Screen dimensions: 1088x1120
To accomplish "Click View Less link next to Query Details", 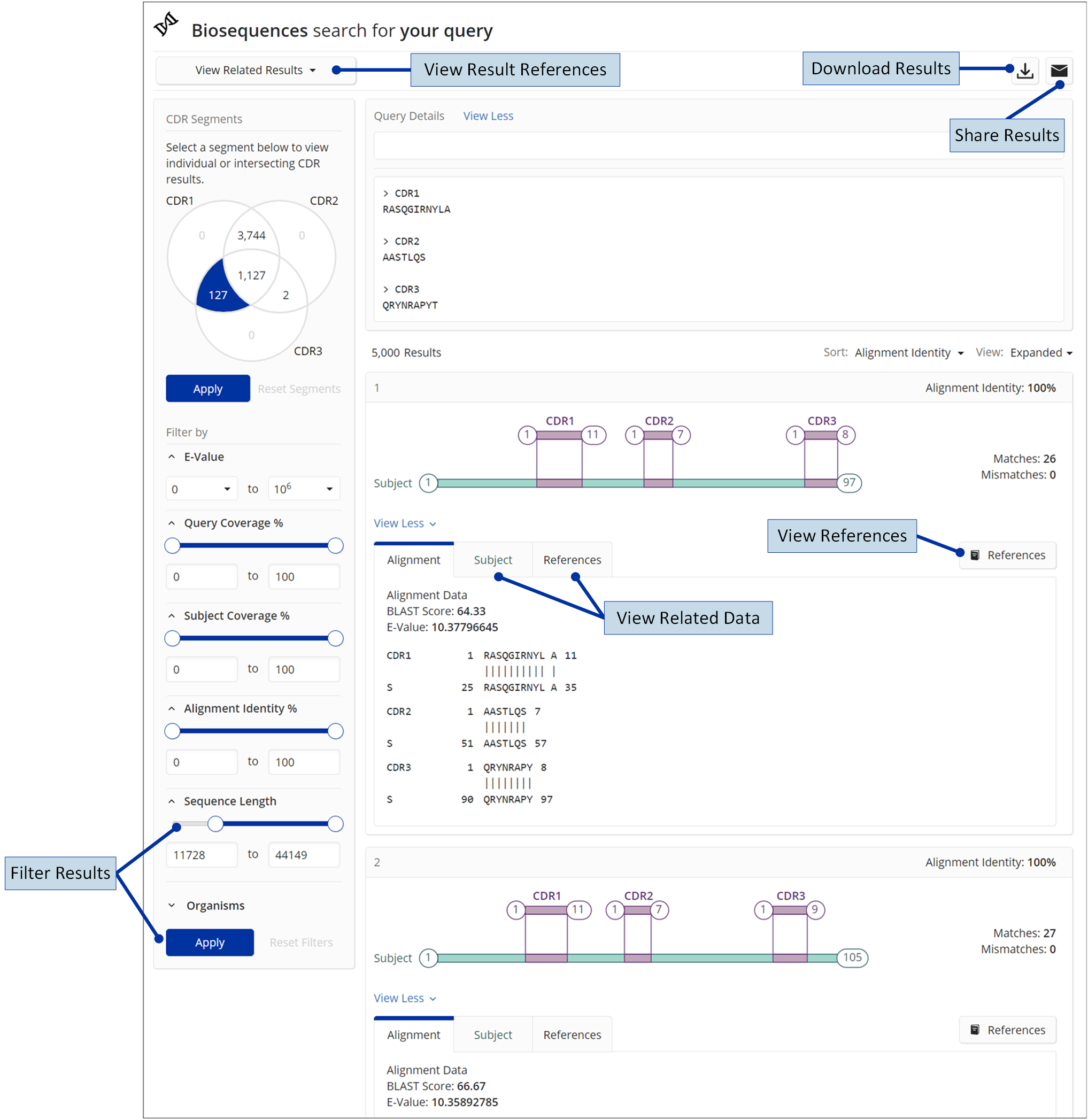I will pos(488,116).
